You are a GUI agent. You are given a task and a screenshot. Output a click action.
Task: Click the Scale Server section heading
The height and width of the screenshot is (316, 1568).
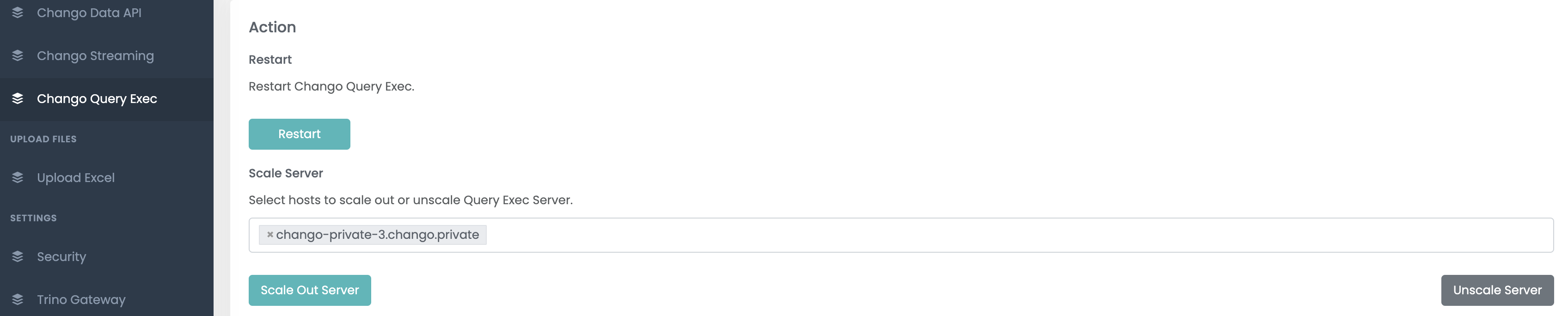pyautogui.click(x=286, y=174)
